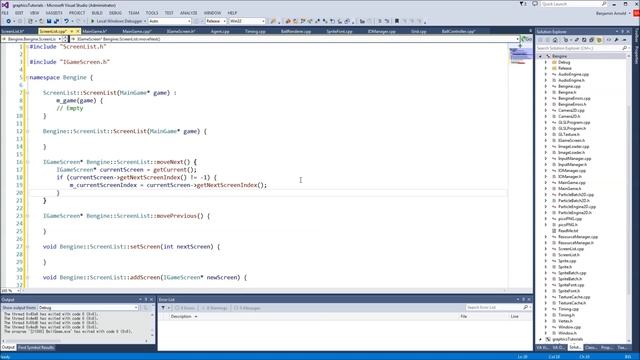Click the Search Error List field
This screenshot has width=640, height=360.
497,307
